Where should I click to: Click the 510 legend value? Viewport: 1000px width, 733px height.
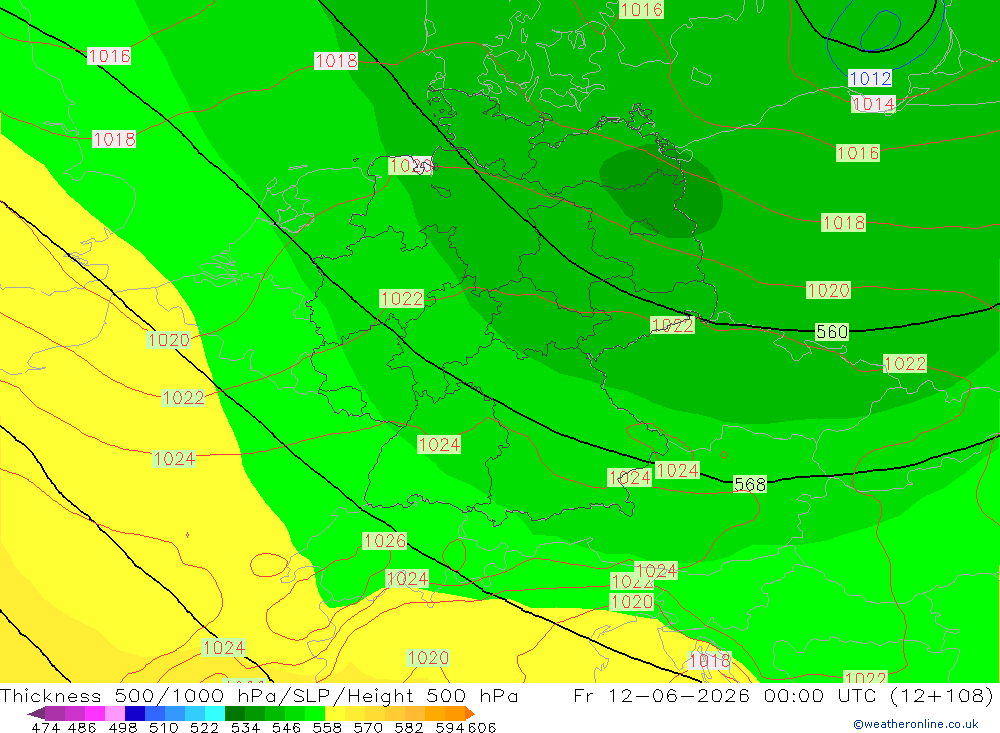[x=163, y=728]
